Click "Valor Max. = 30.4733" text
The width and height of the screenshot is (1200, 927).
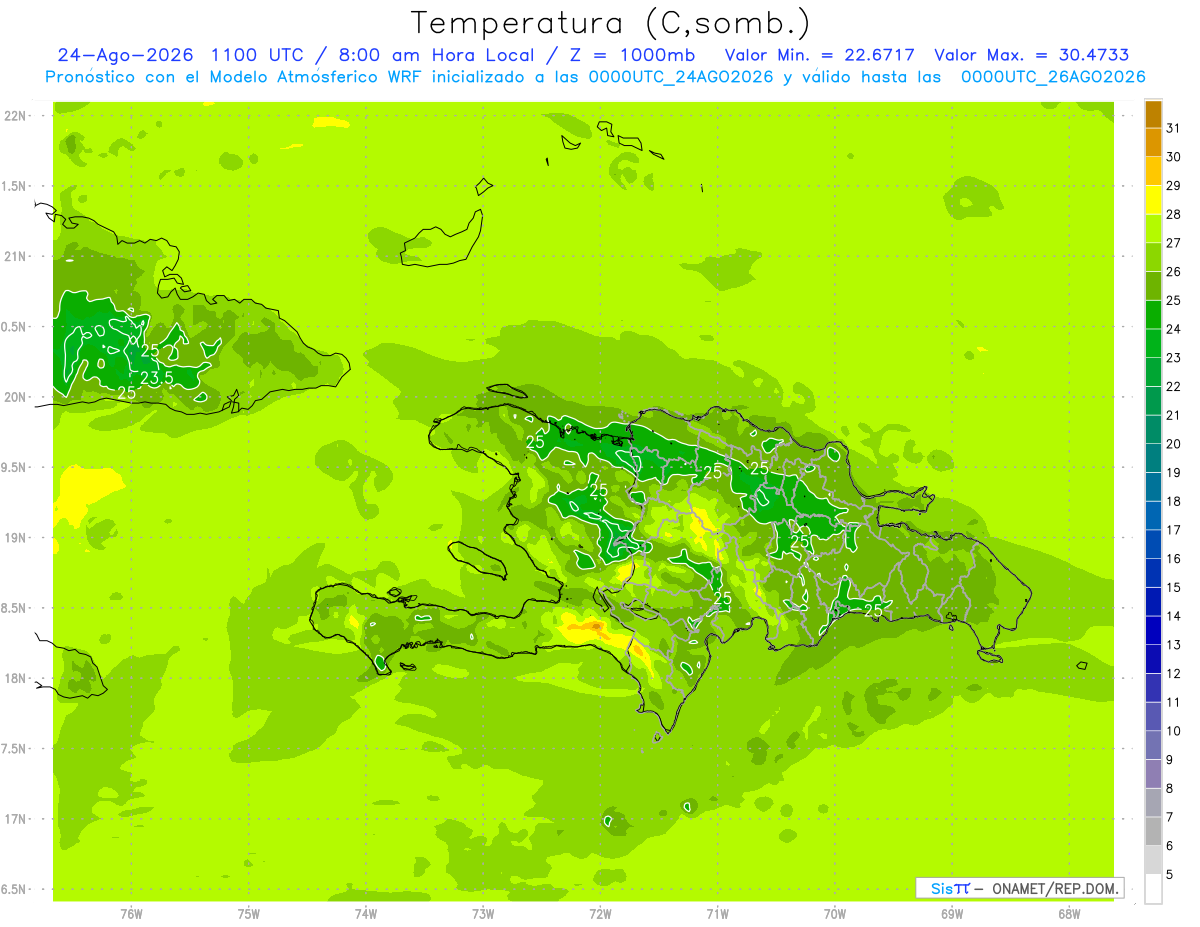pos(1032,55)
